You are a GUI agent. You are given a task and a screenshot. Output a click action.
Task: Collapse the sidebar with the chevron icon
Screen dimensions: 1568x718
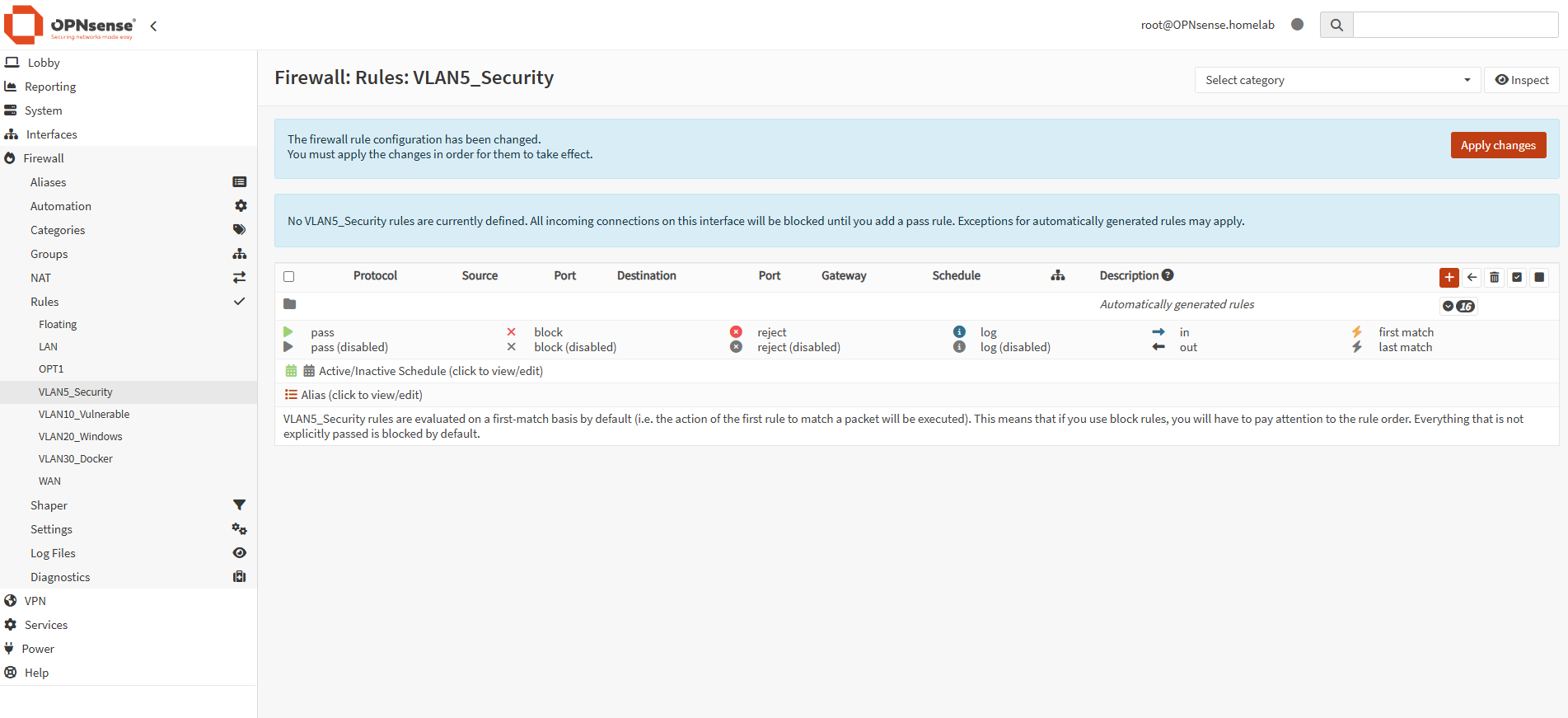click(x=153, y=26)
